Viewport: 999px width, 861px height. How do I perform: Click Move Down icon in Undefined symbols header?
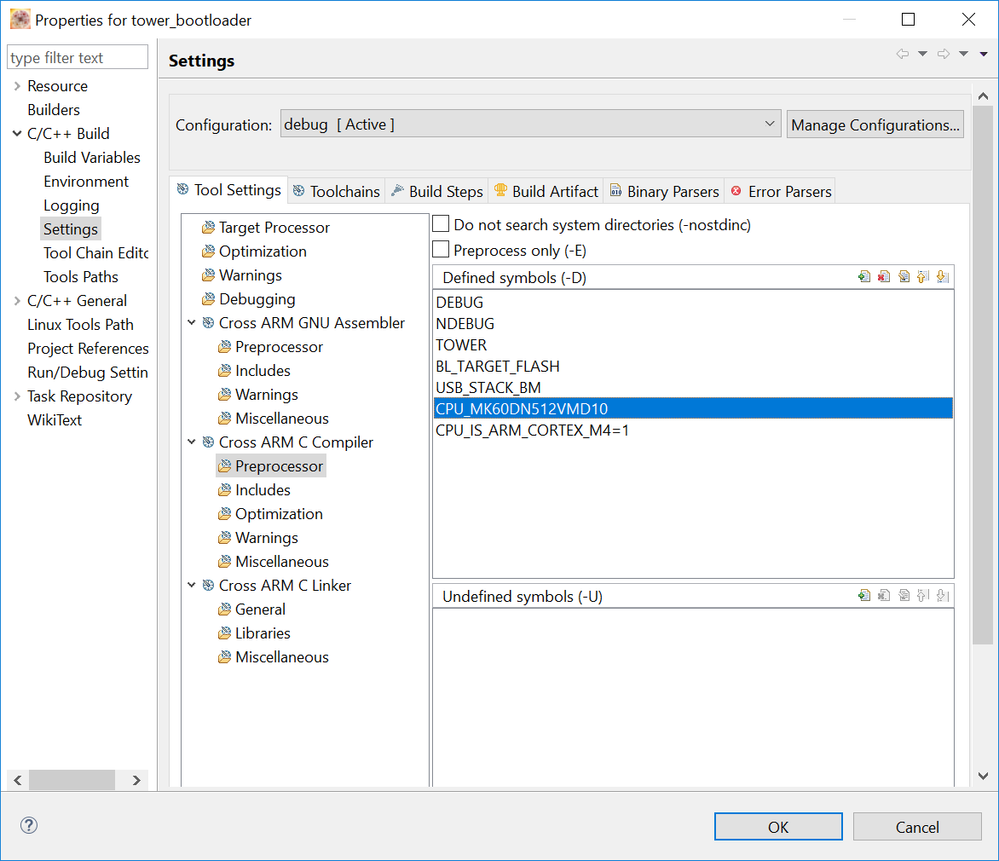943,595
